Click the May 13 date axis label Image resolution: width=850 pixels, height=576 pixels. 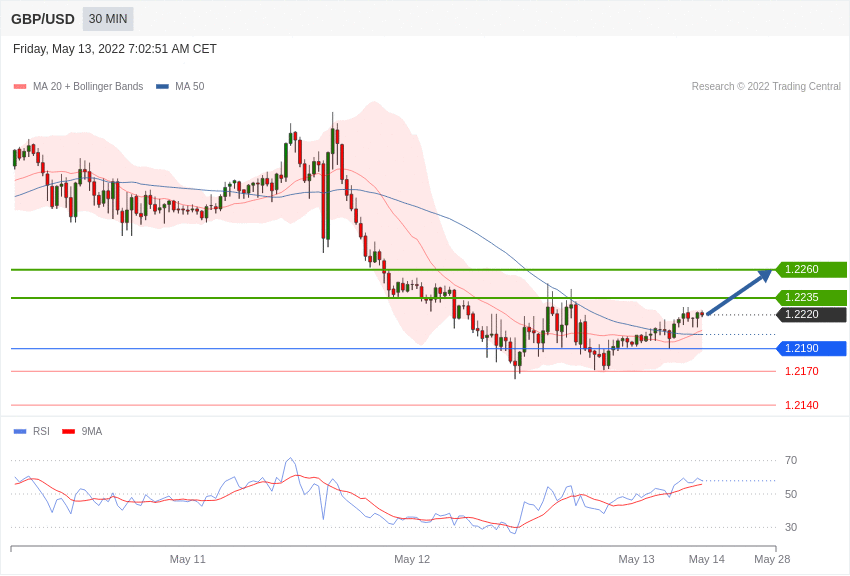point(636,559)
